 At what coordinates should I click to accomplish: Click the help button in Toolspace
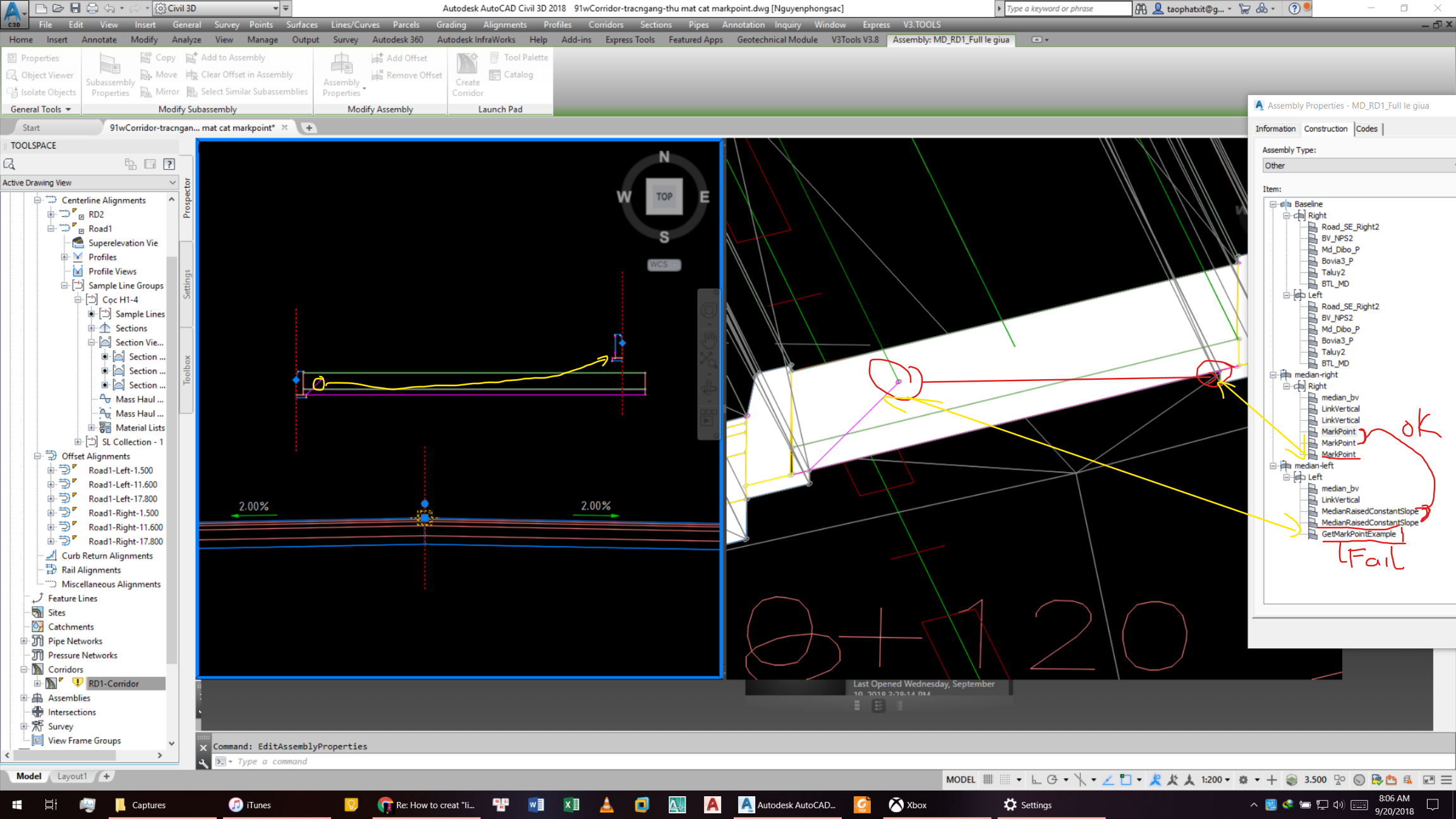(x=168, y=164)
